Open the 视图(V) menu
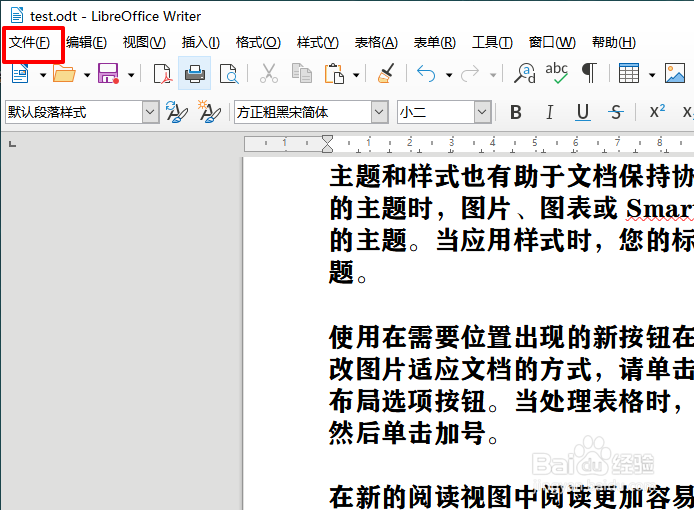Screen dimensions: 694x510 (144, 43)
